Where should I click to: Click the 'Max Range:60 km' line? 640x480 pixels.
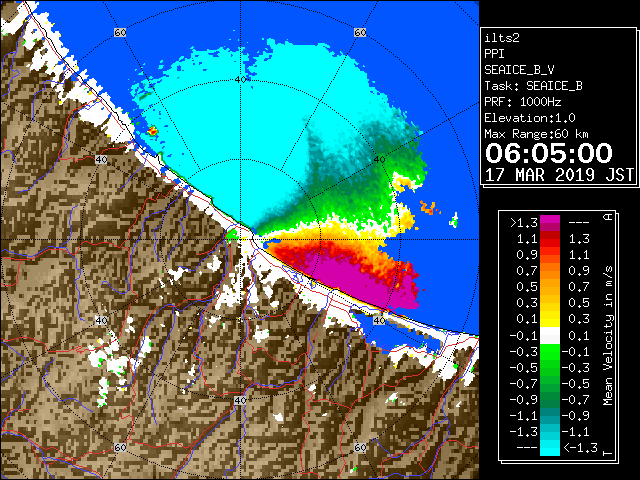pos(537,134)
